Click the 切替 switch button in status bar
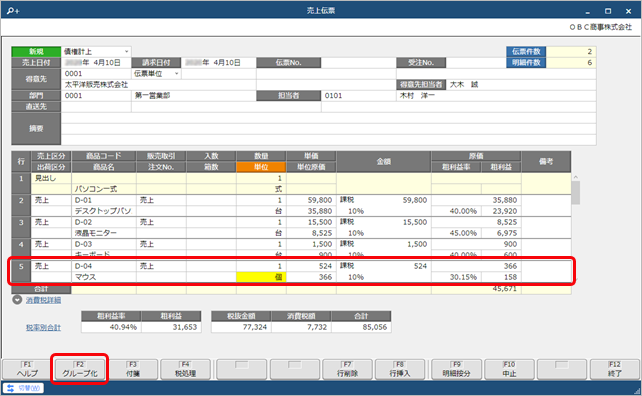The height and width of the screenshot is (396, 642). 23,388
